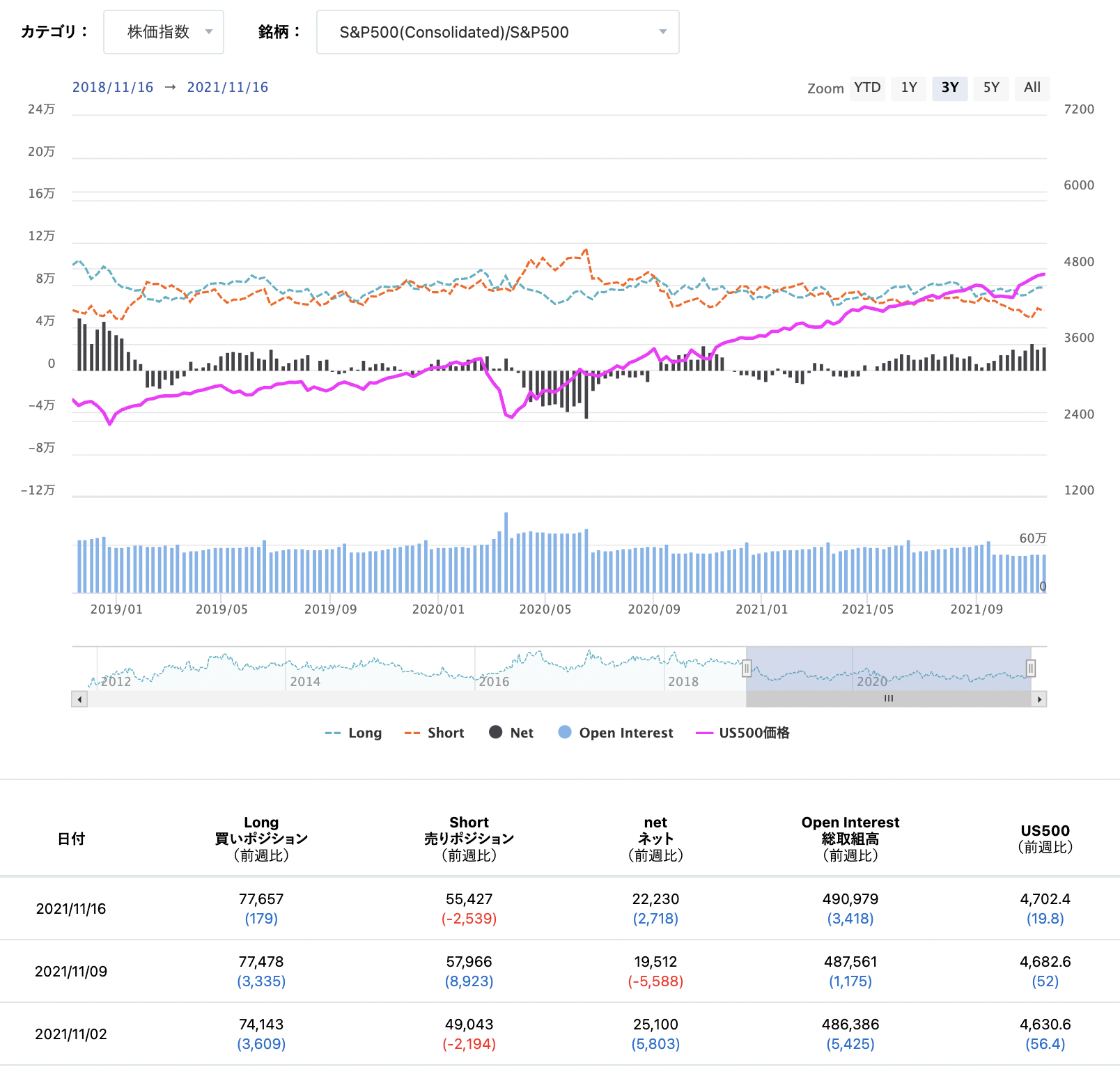Select the 1Y zoom range
The image size is (1120, 1074).
tap(909, 88)
